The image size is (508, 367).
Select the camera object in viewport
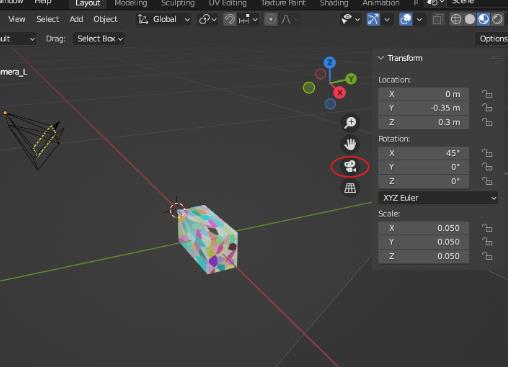33,140
